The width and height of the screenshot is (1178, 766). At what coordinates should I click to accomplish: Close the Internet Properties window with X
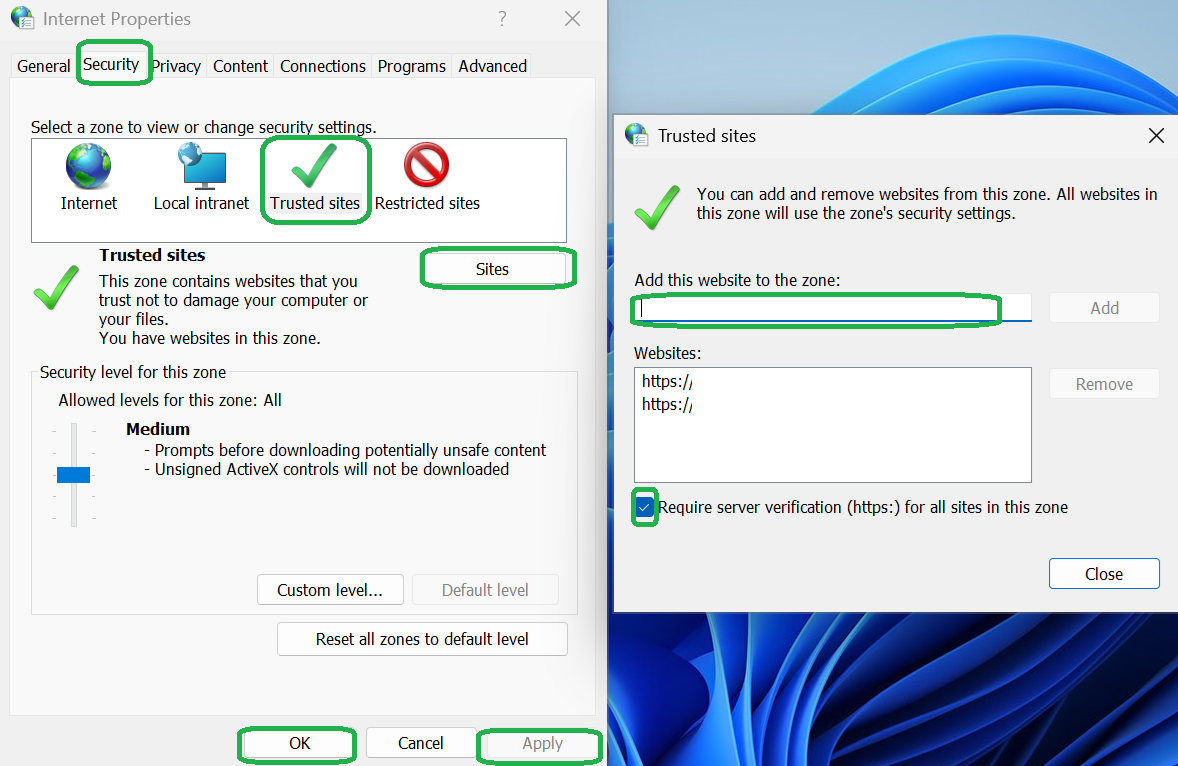point(572,19)
